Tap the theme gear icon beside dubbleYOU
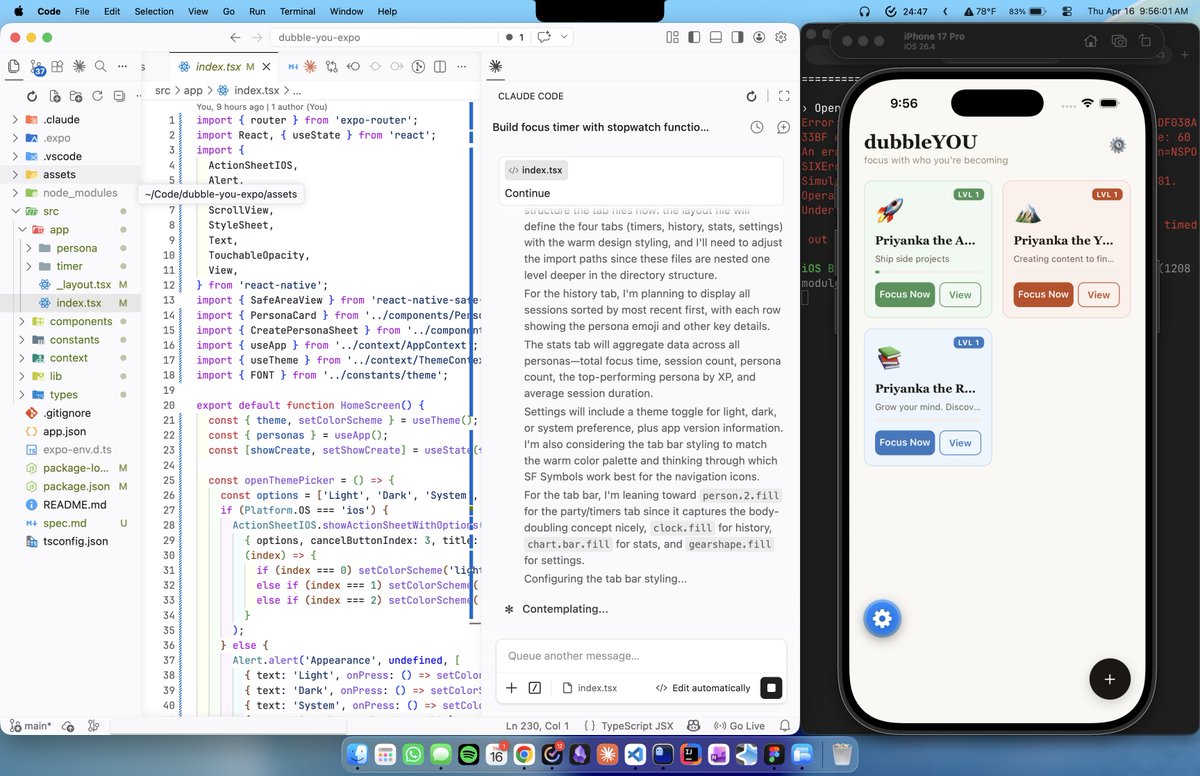Viewport: 1200px width, 776px height. [1118, 145]
